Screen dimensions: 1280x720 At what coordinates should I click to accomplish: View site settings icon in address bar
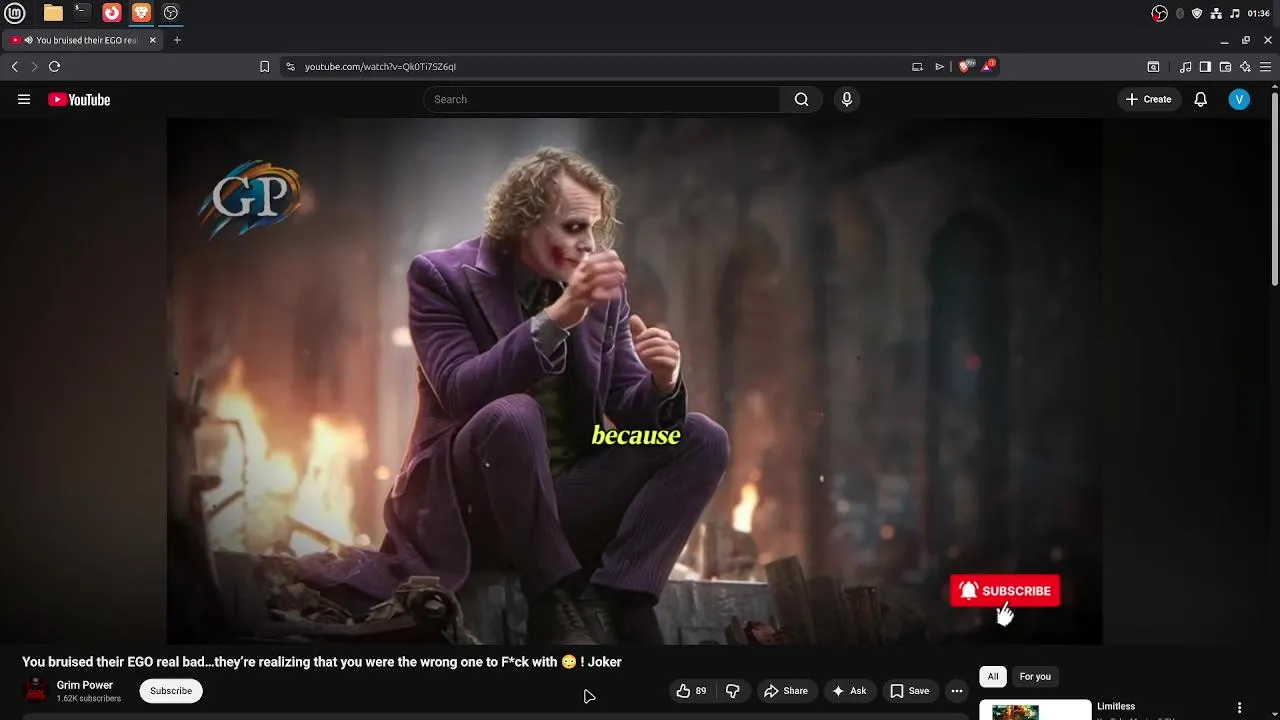pyautogui.click(x=290, y=67)
